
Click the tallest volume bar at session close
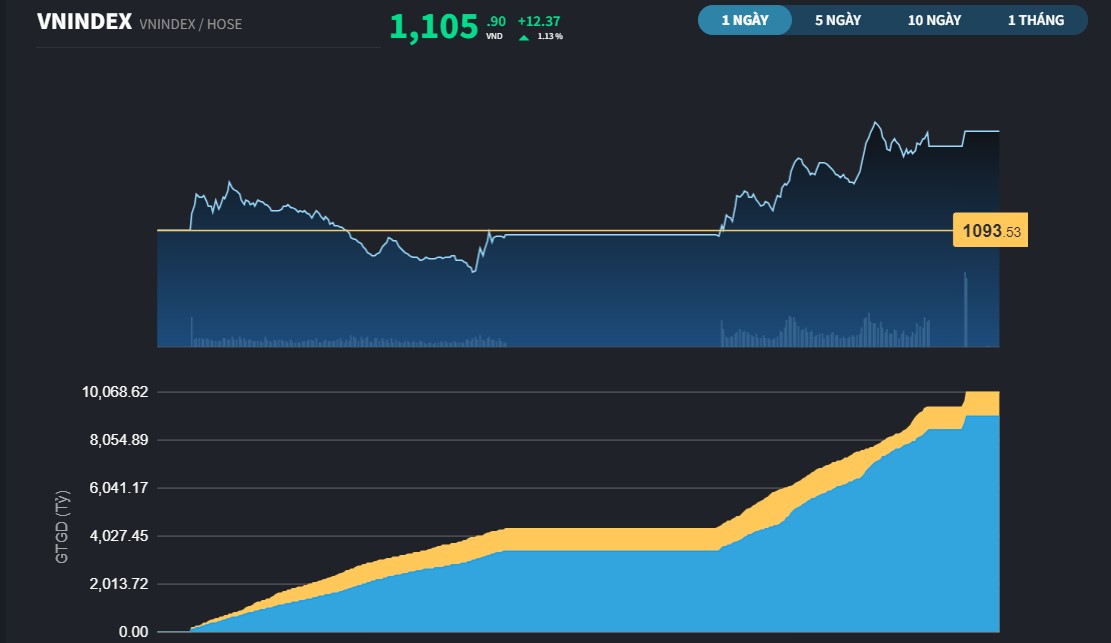pos(965,309)
